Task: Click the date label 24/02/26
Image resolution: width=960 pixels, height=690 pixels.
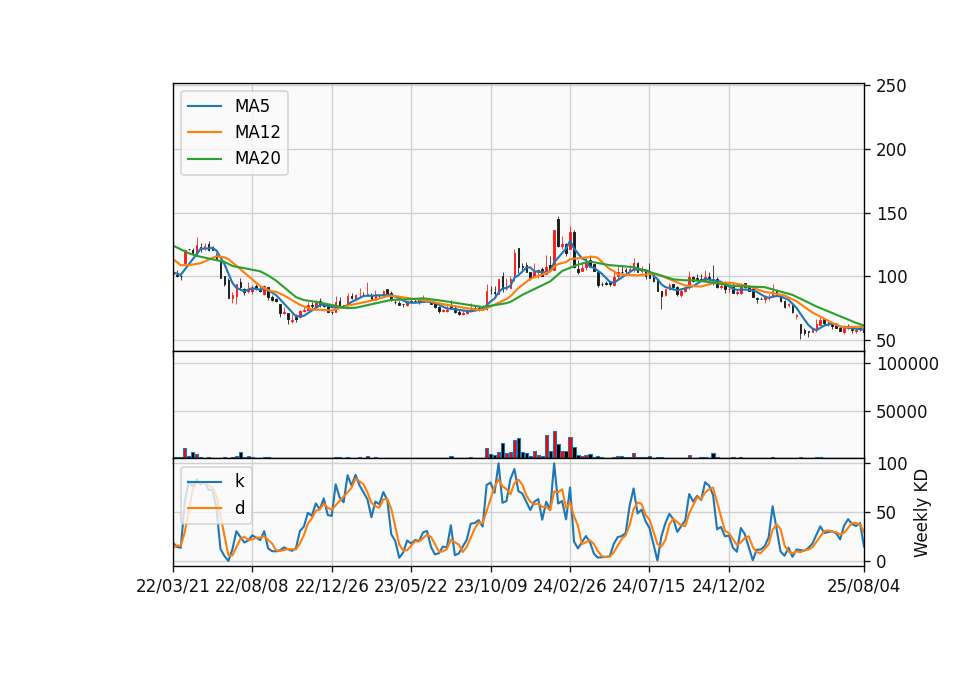Action: tap(569, 586)
